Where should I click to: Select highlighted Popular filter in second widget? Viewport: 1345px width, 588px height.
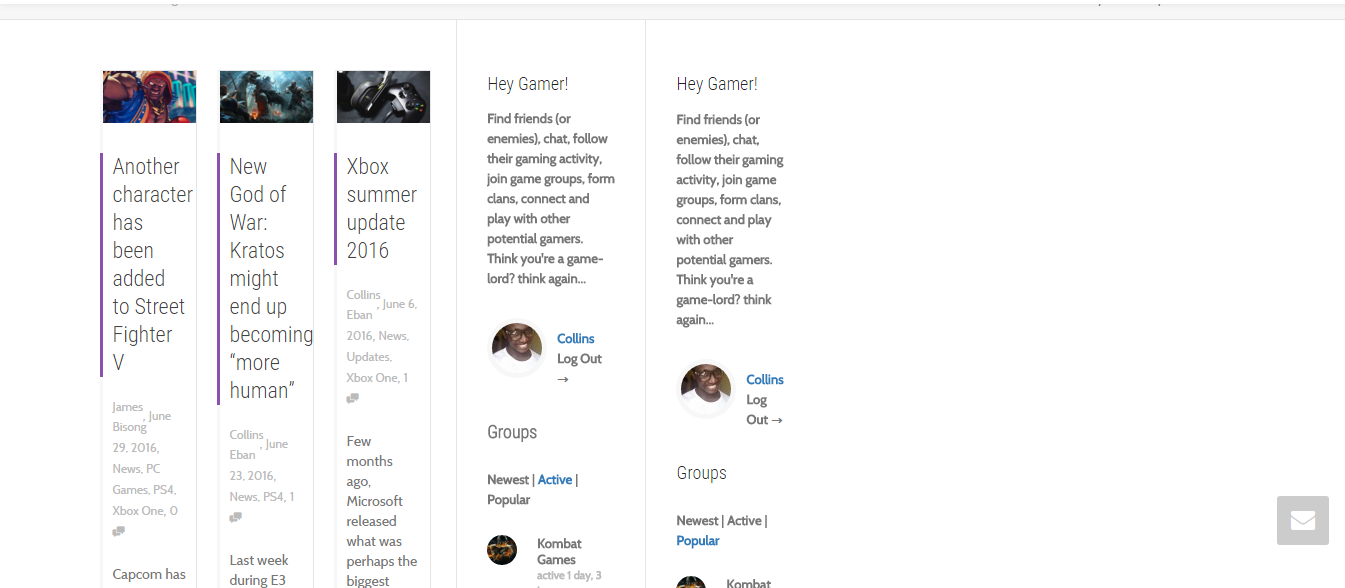[x=698, y=541]
